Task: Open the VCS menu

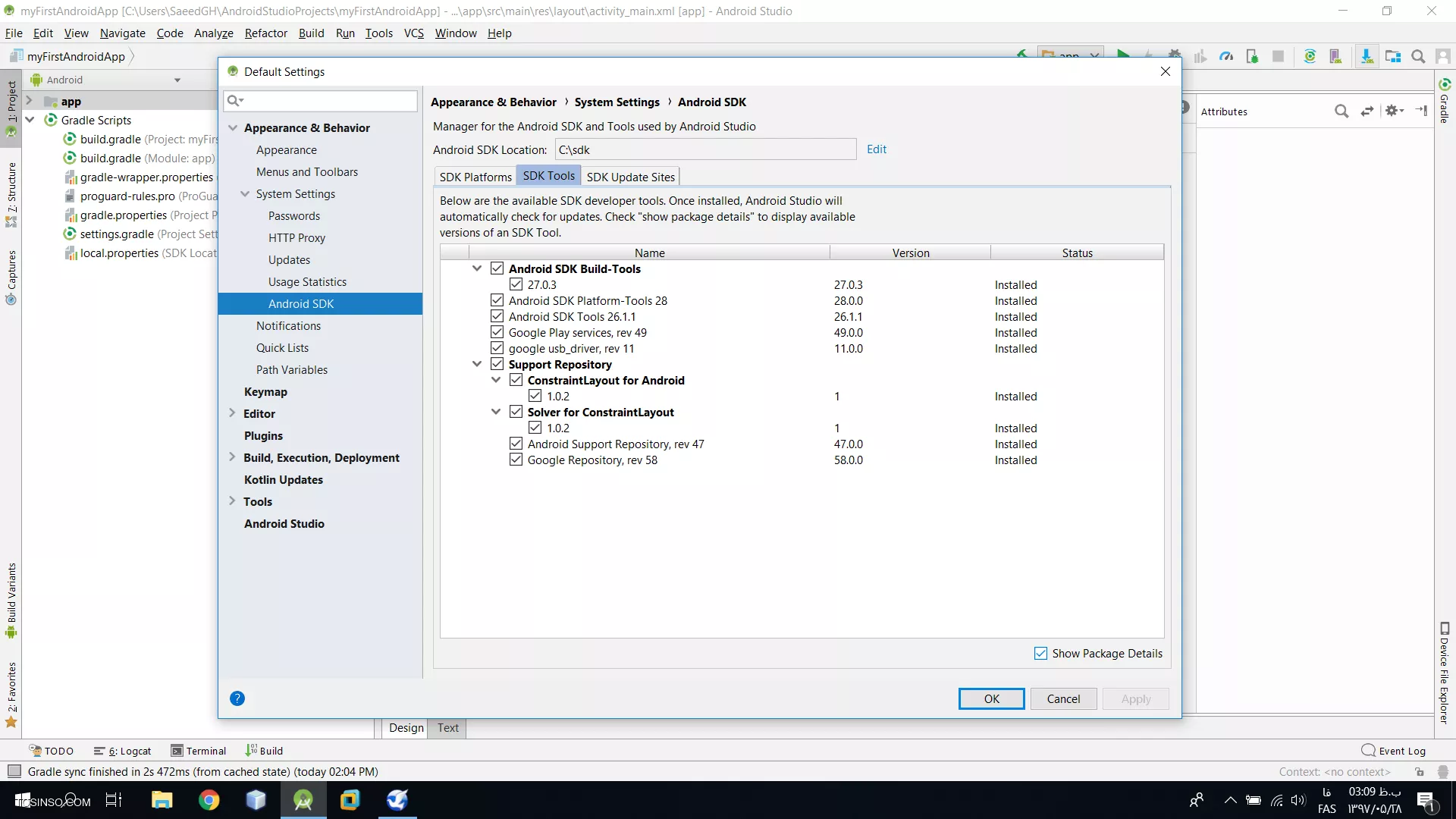Action: pos(413,33)
